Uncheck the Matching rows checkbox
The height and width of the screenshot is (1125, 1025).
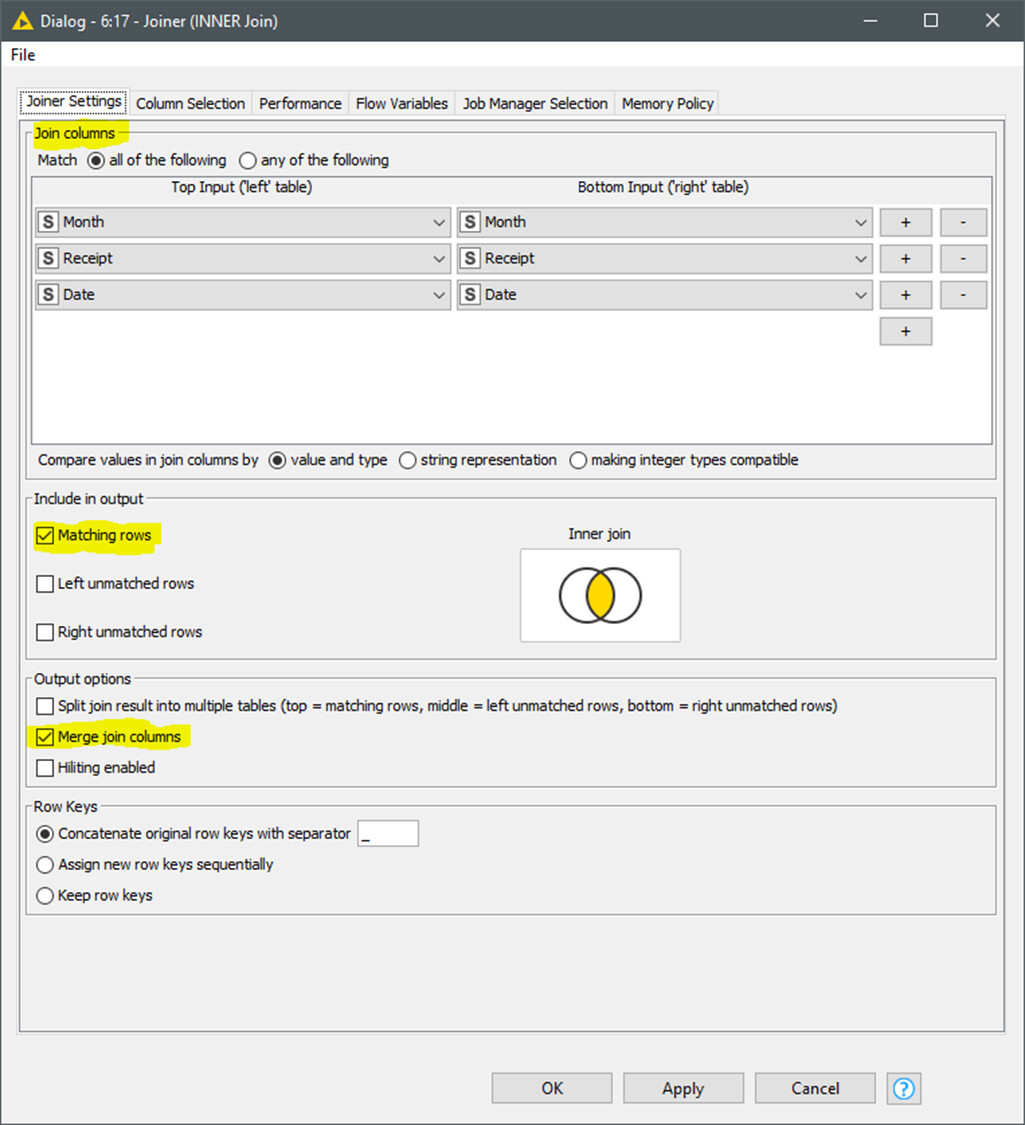pos(45,535)
